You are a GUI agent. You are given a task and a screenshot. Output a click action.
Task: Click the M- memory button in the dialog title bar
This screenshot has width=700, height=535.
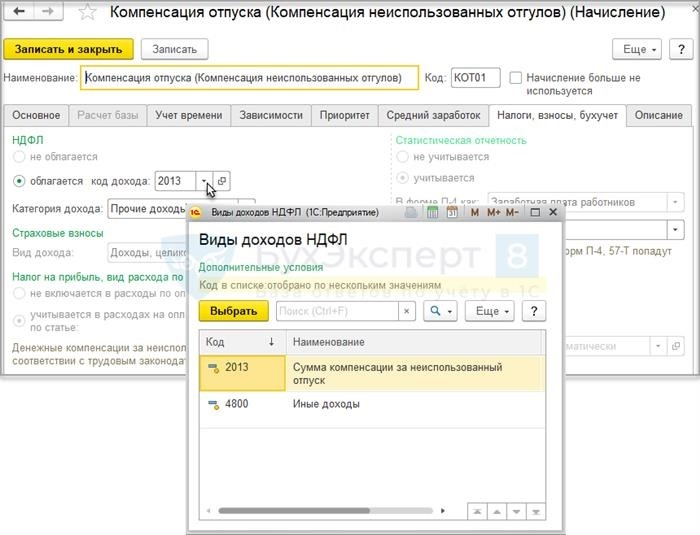[512, 213]
